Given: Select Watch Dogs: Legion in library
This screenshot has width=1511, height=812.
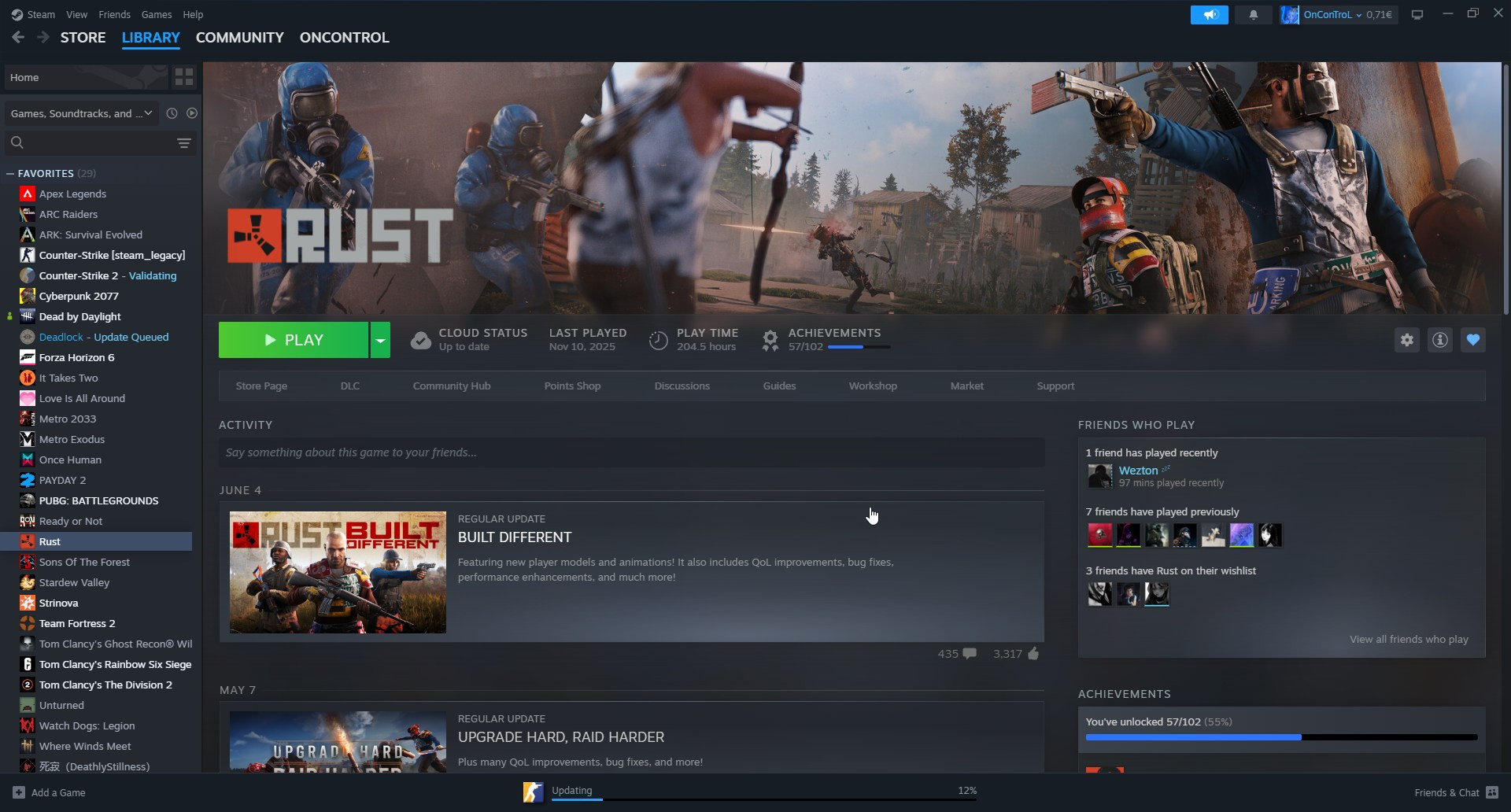Looking at the screenshot, I should [87, 725].
